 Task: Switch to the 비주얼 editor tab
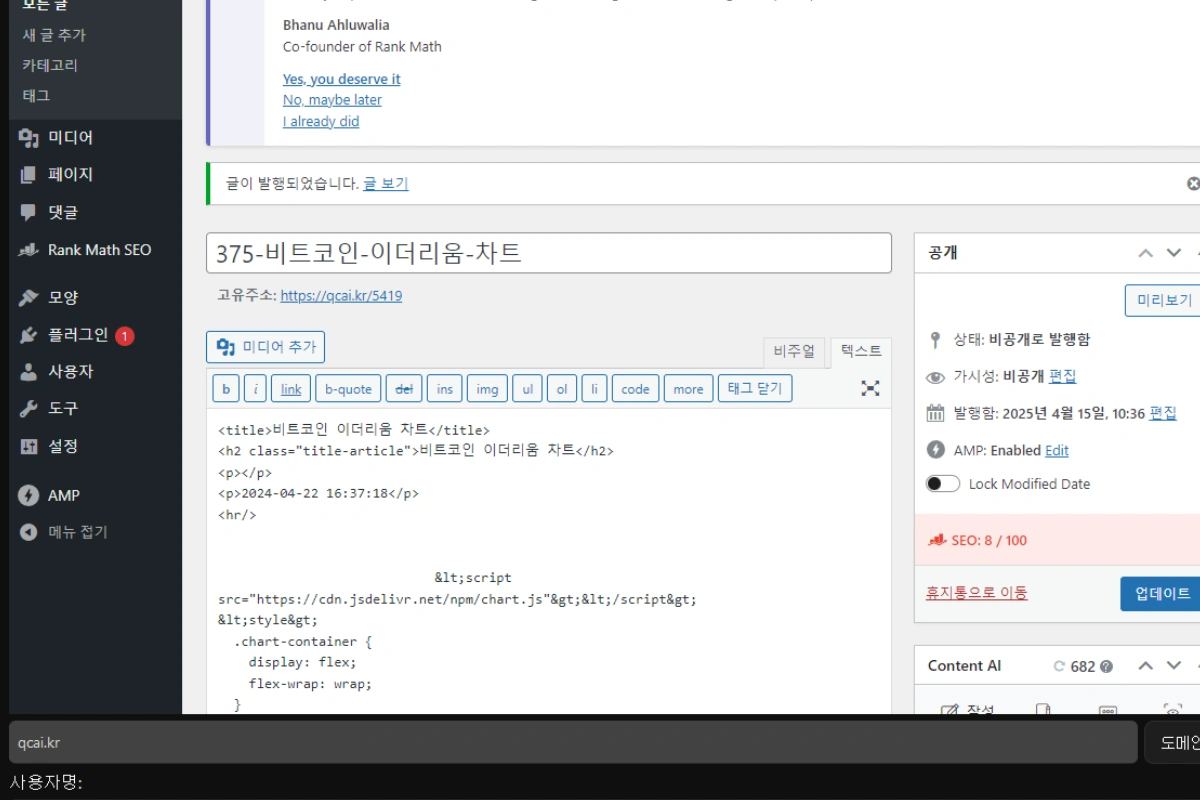click(x=794, y=351)
